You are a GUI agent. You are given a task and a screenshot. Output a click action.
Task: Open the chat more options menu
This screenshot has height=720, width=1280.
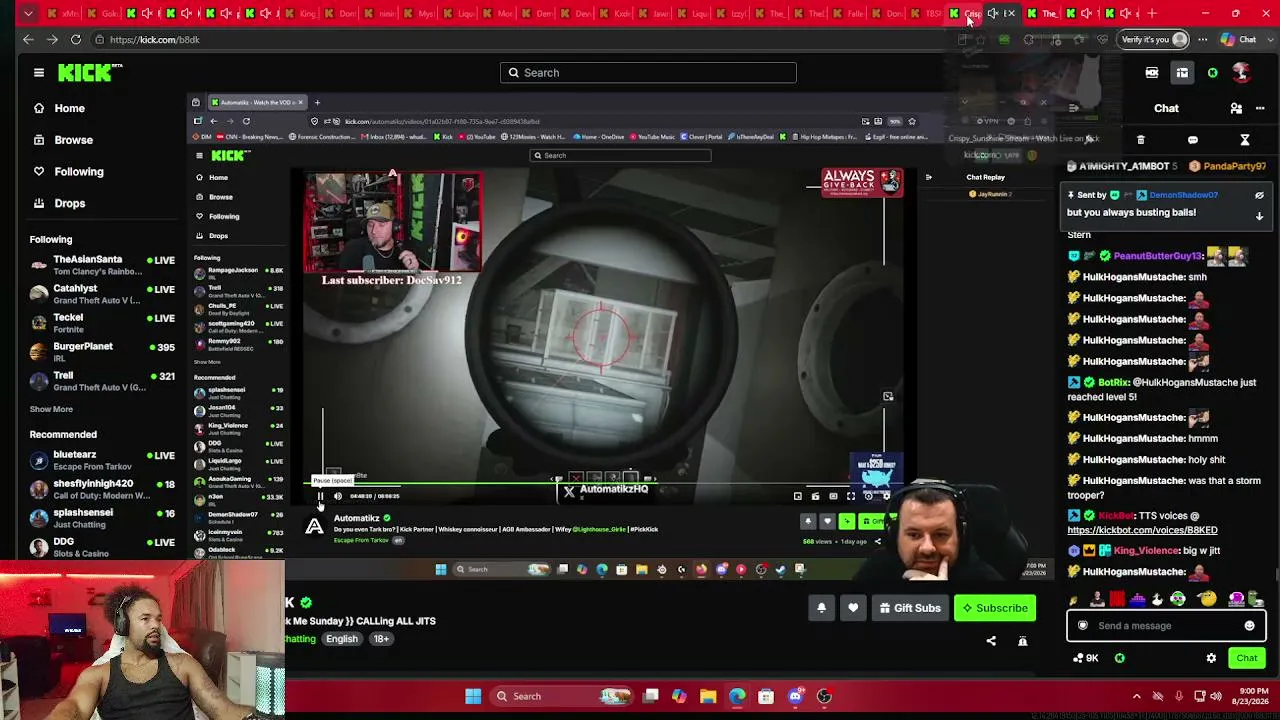click(x=1260, y=108)
